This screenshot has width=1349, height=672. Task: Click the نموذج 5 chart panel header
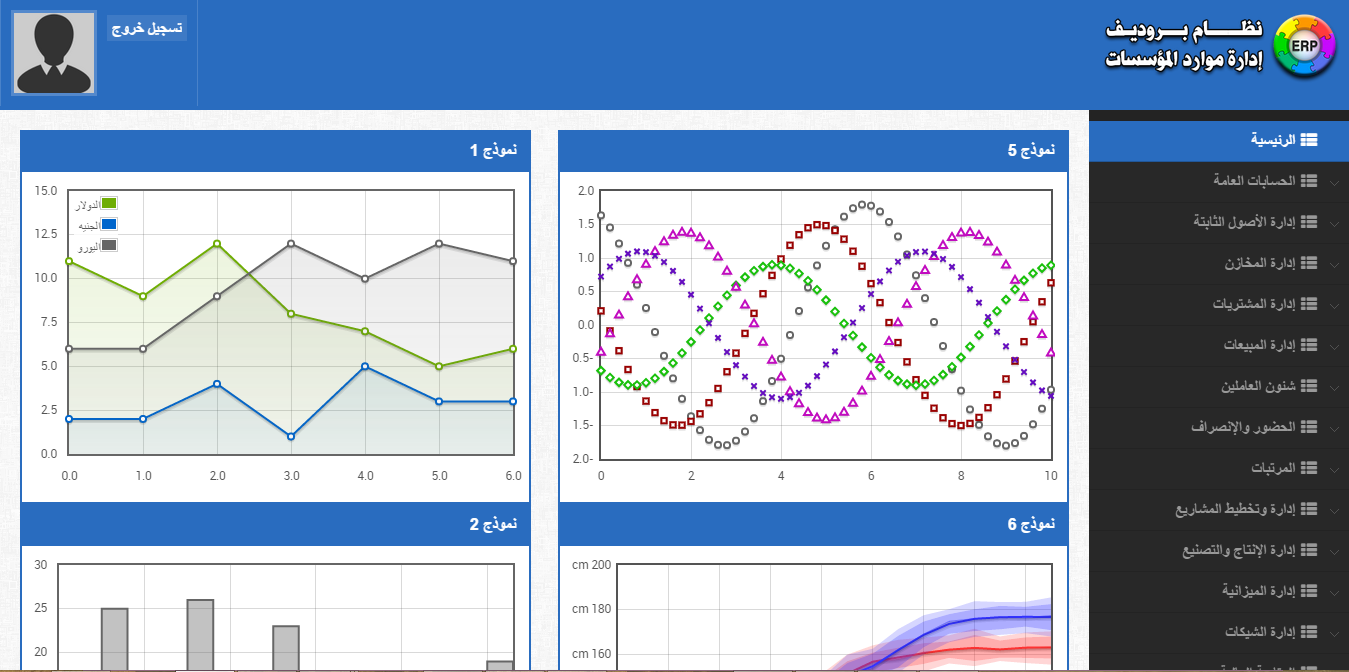[812, 151]
